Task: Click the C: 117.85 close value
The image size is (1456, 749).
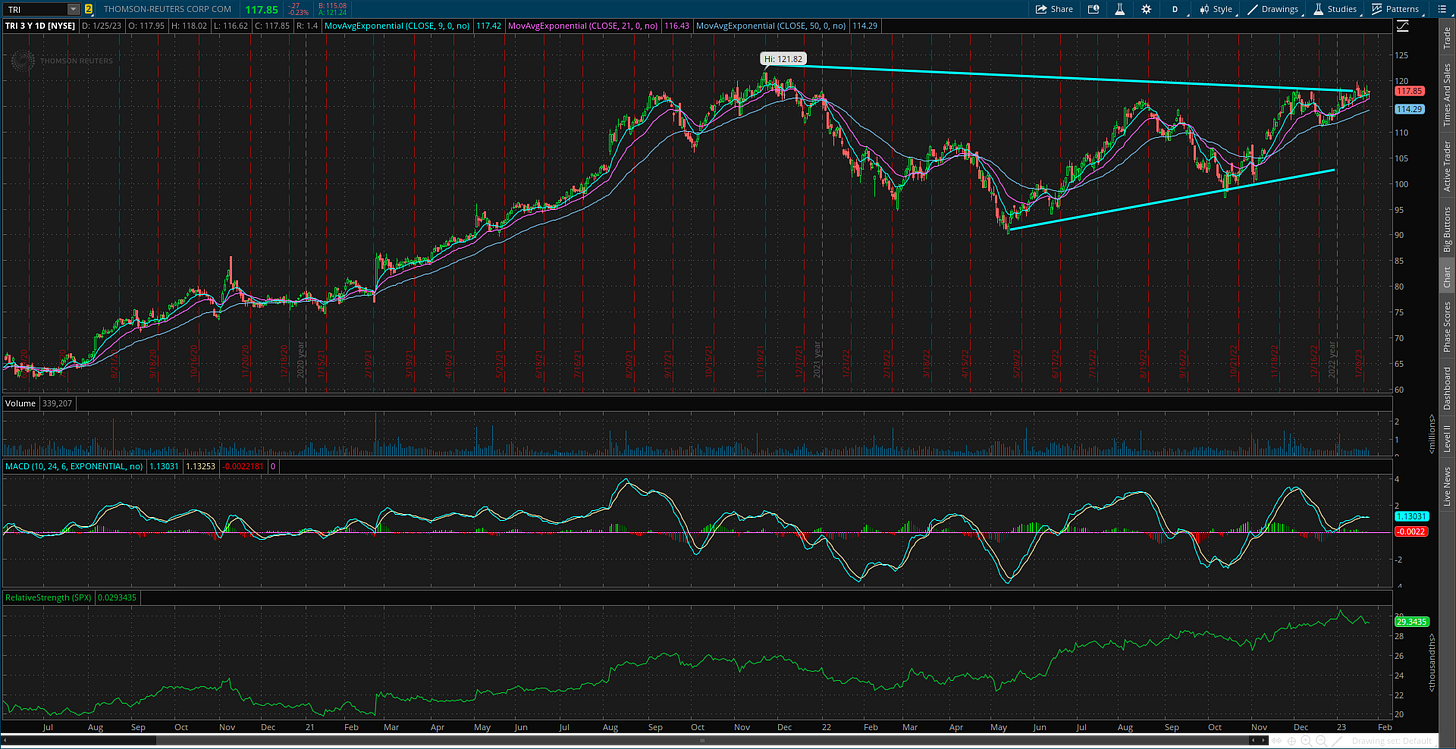Action: [273, 24]
